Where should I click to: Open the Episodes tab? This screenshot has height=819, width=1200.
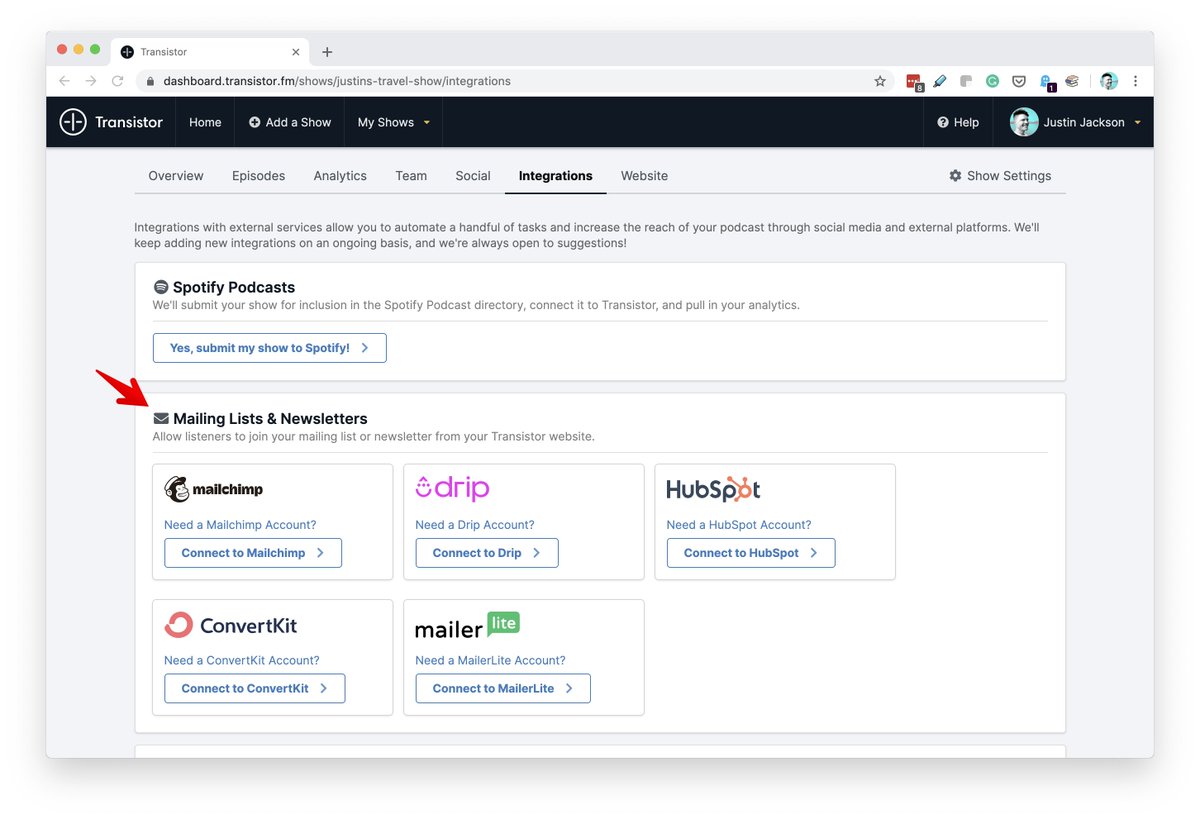[x=258, y=176]
